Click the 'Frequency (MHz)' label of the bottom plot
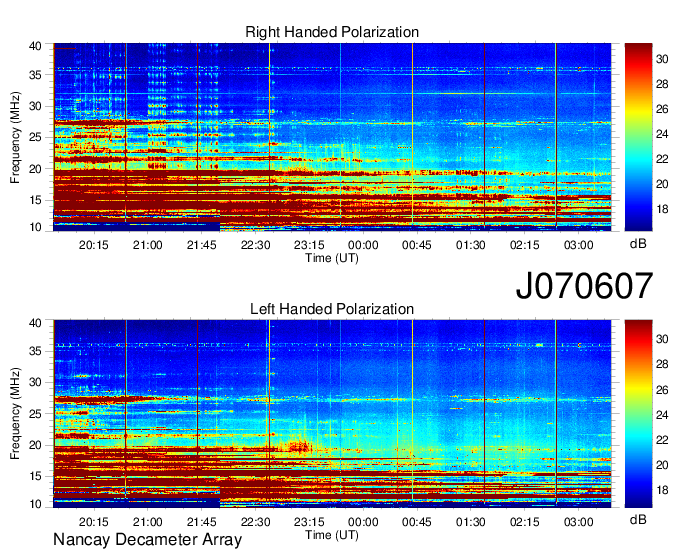The image size is (680, 552). coord(15,414)
